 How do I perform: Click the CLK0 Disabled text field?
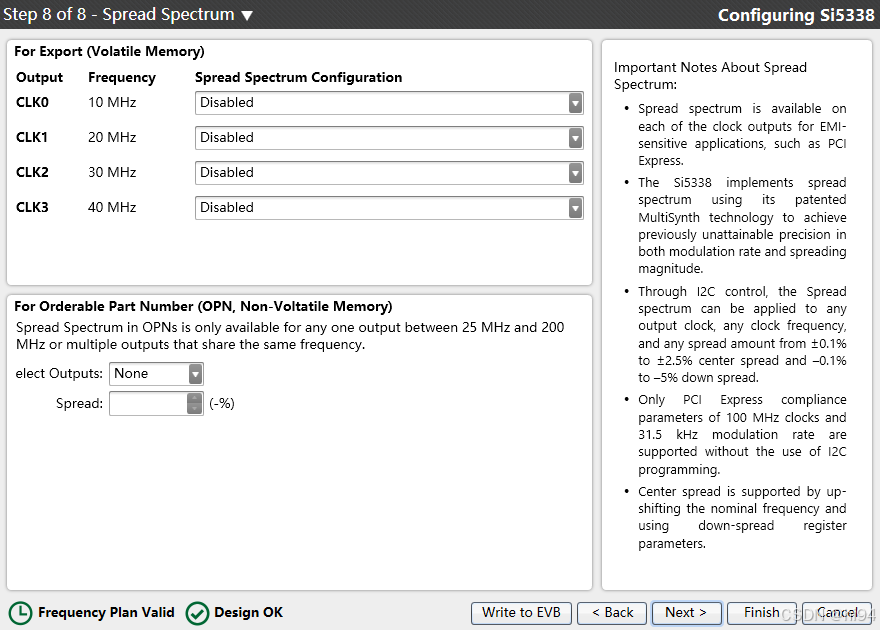(382, 103)
